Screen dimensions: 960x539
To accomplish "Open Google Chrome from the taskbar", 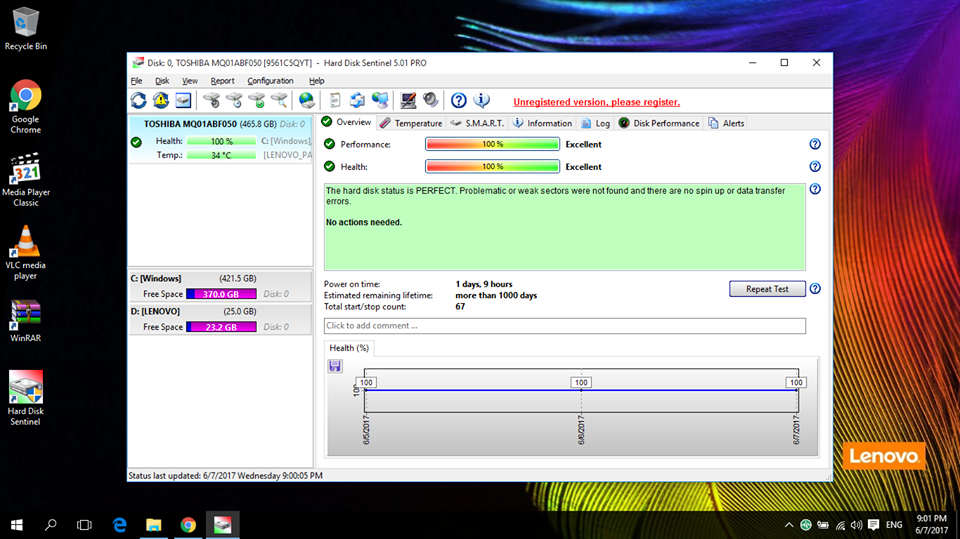I will [x=188, y=524].
